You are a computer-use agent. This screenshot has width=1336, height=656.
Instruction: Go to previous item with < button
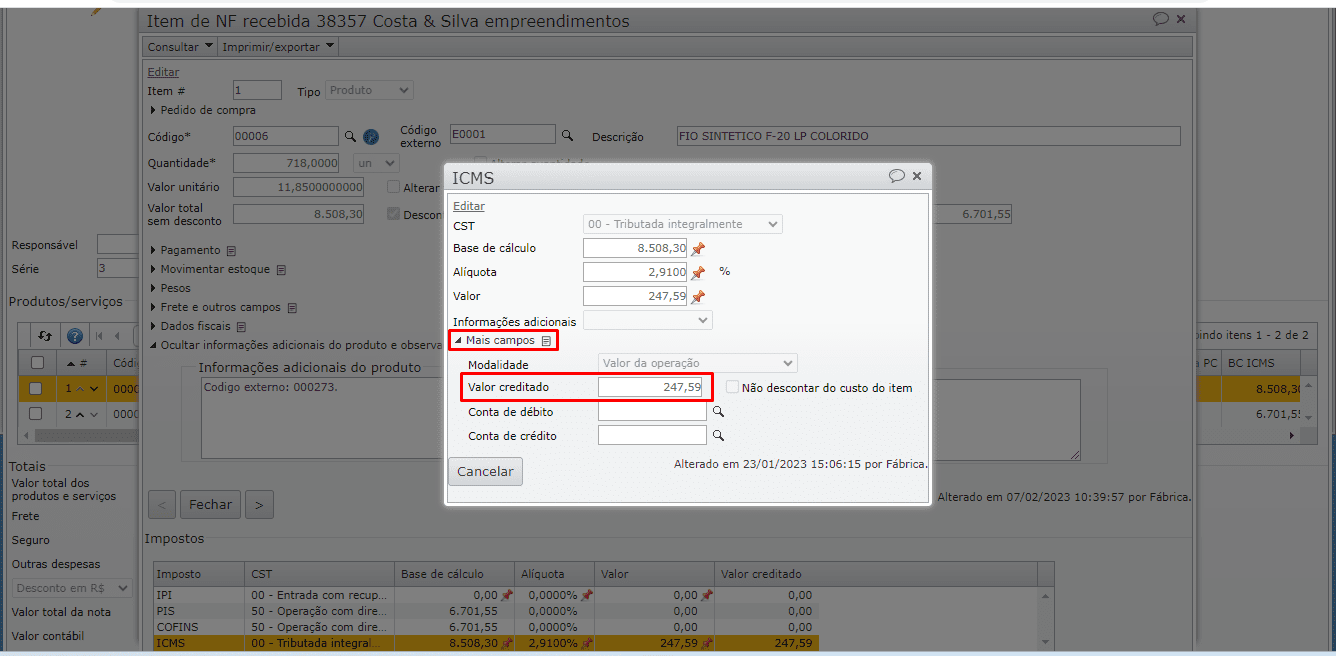pos(163,505)
